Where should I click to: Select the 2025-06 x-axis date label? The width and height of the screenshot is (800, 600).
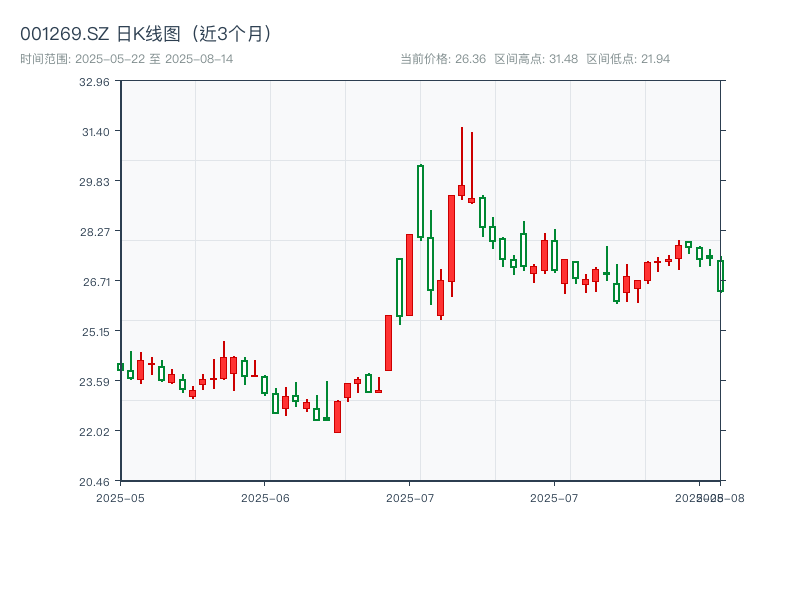point(265,497)
